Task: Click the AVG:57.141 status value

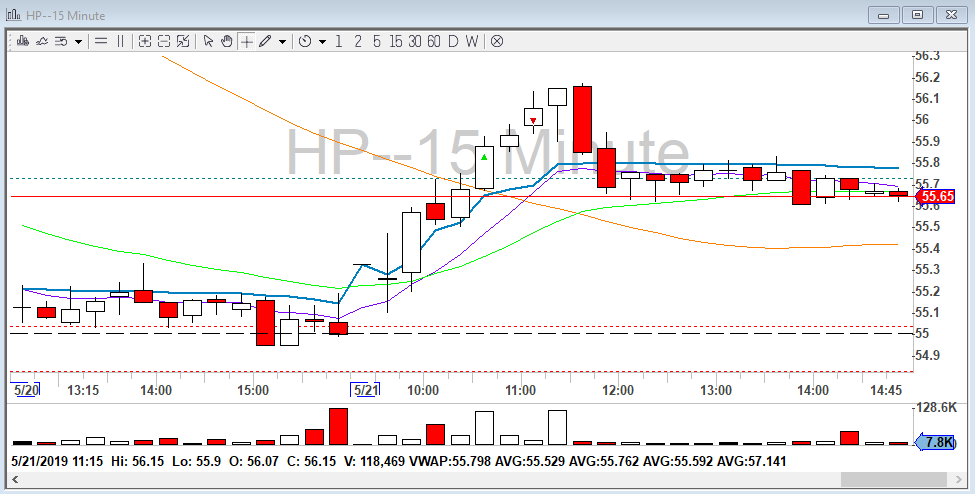Action: [751, 462]
